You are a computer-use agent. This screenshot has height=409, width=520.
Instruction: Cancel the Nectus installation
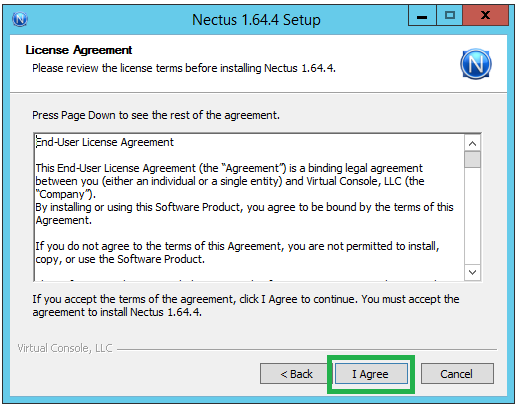457,374
